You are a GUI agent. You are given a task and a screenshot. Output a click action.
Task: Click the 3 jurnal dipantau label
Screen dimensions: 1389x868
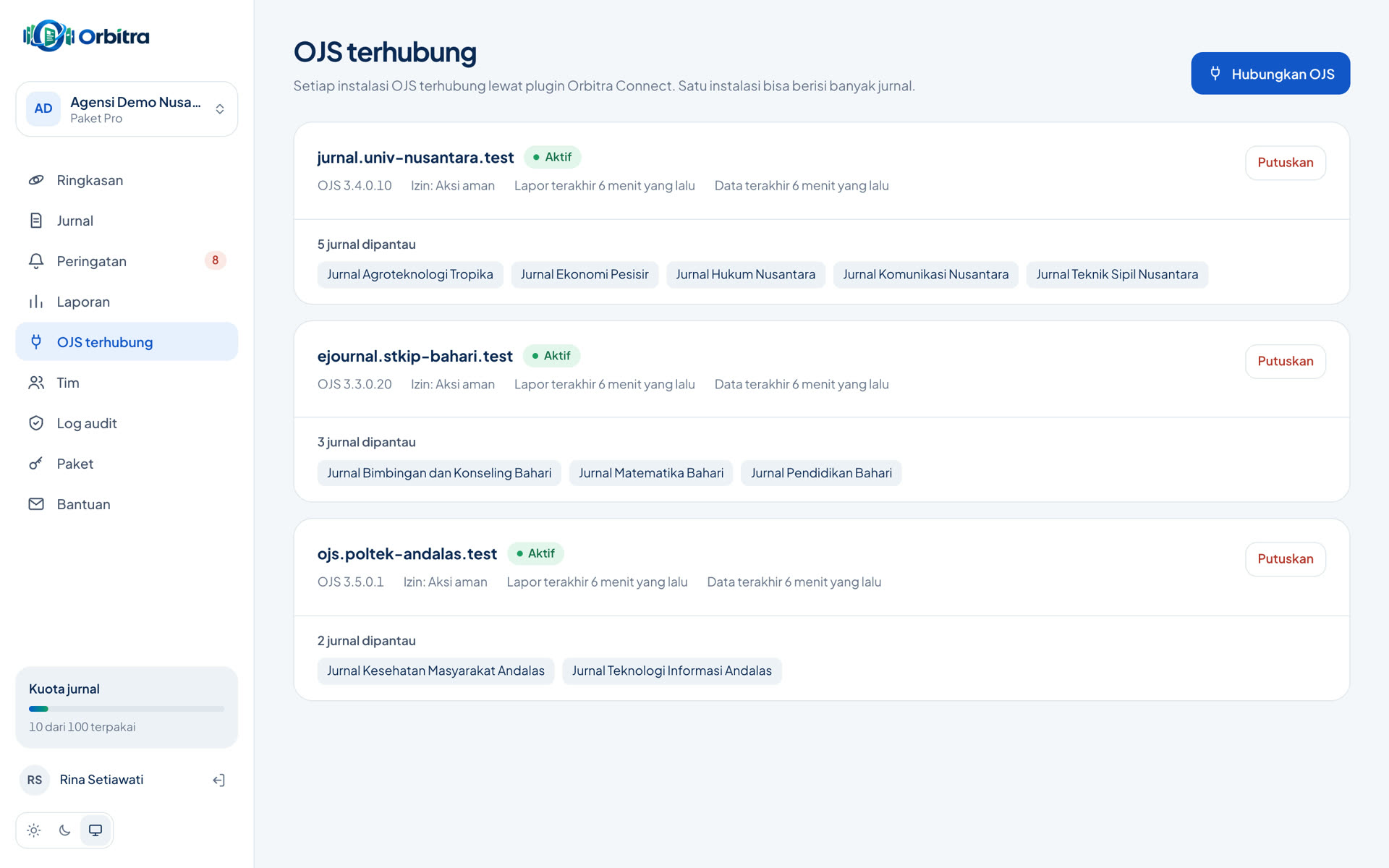pos(366,442)
